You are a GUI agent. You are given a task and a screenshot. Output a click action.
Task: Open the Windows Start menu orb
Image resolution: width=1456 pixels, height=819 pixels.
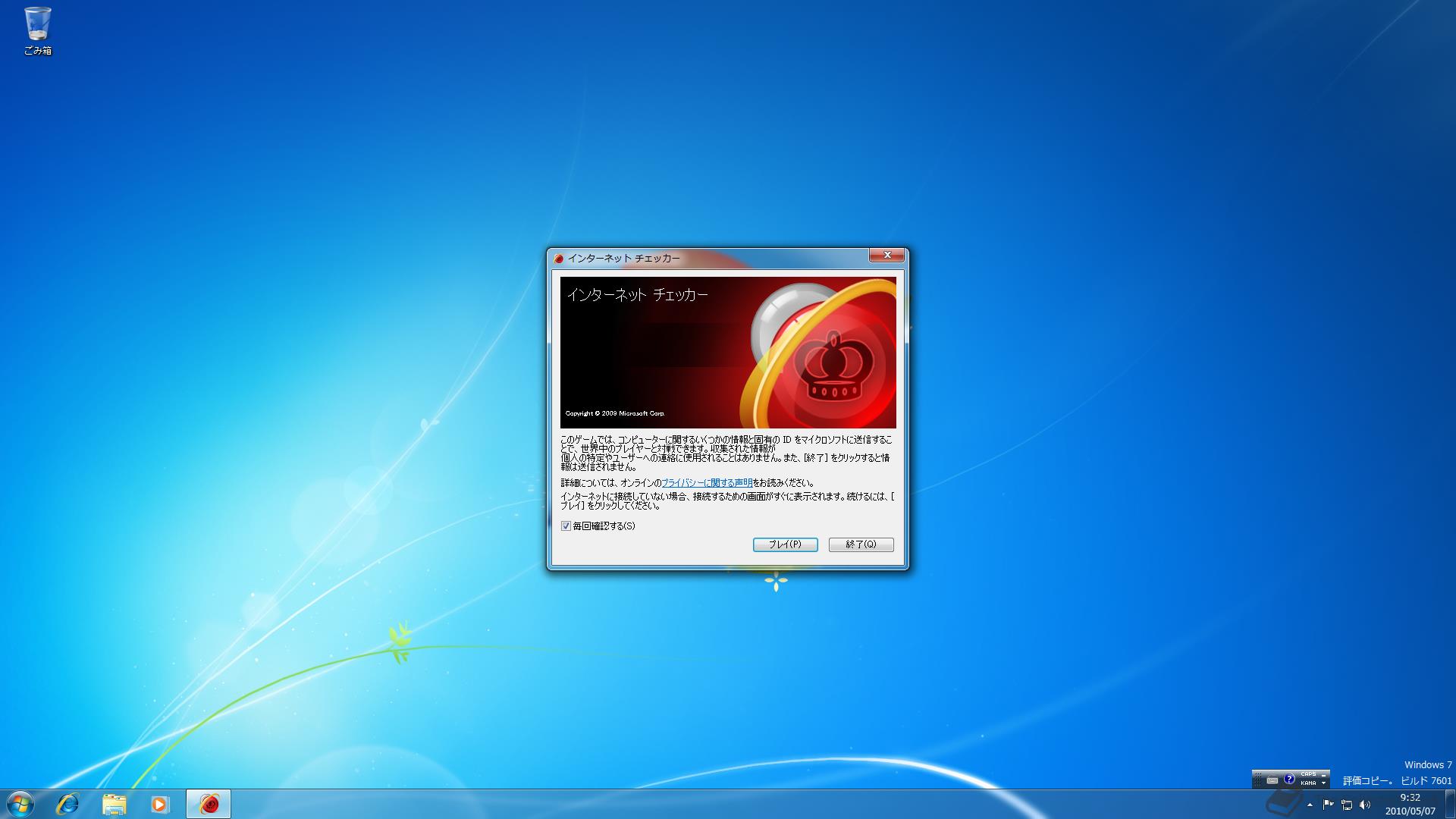point(20,804)
